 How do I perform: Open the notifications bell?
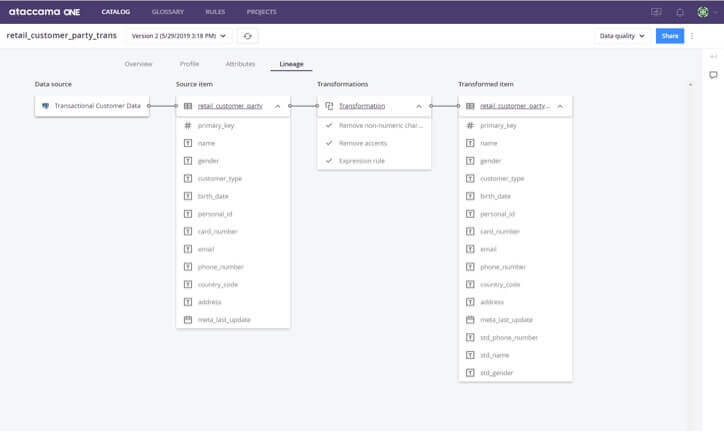click(680, 12)
